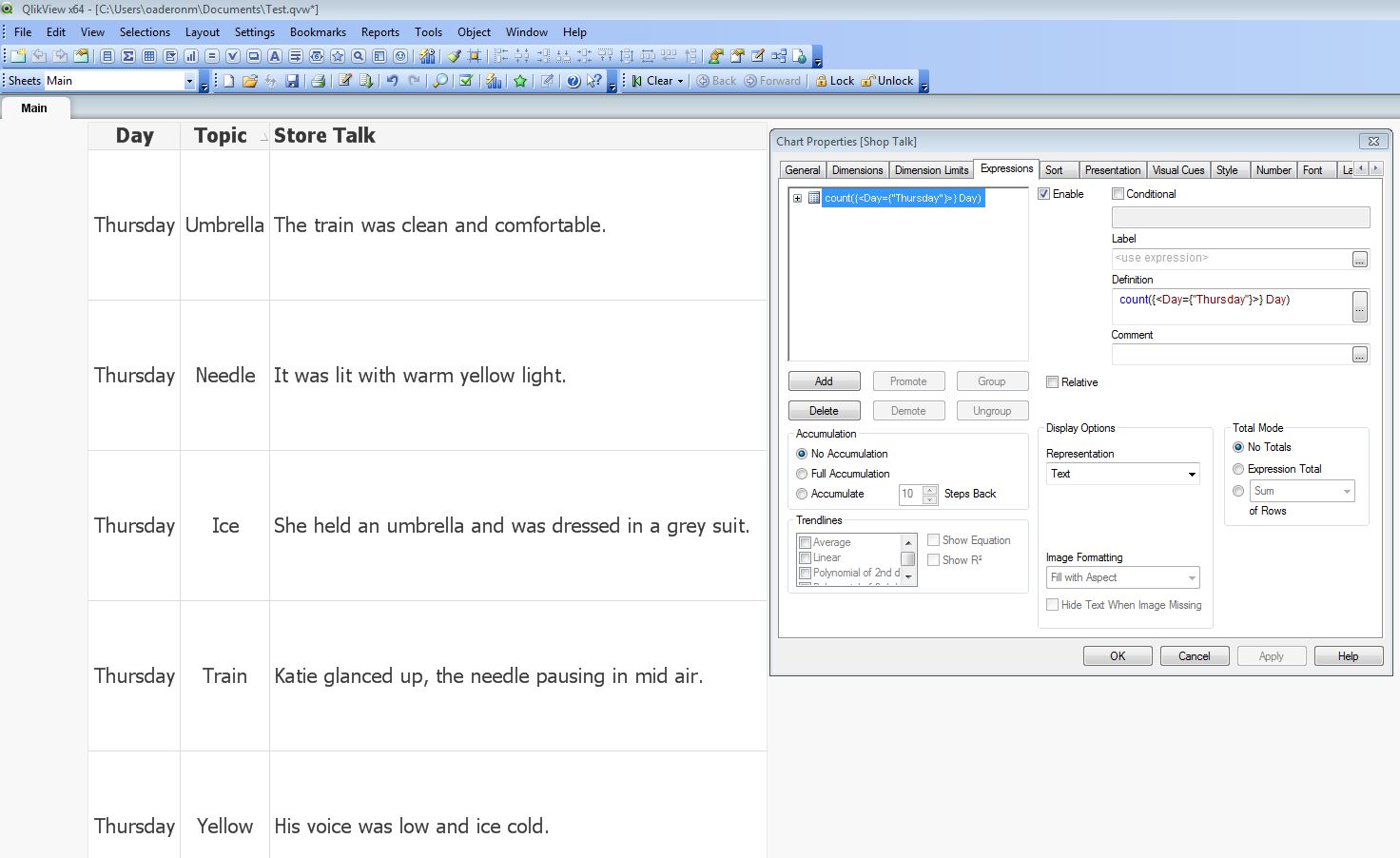Image resolution: width=1400 pixels, height=858 pixels.
Task: Click the Label input field
Action: pos(1231,259)
